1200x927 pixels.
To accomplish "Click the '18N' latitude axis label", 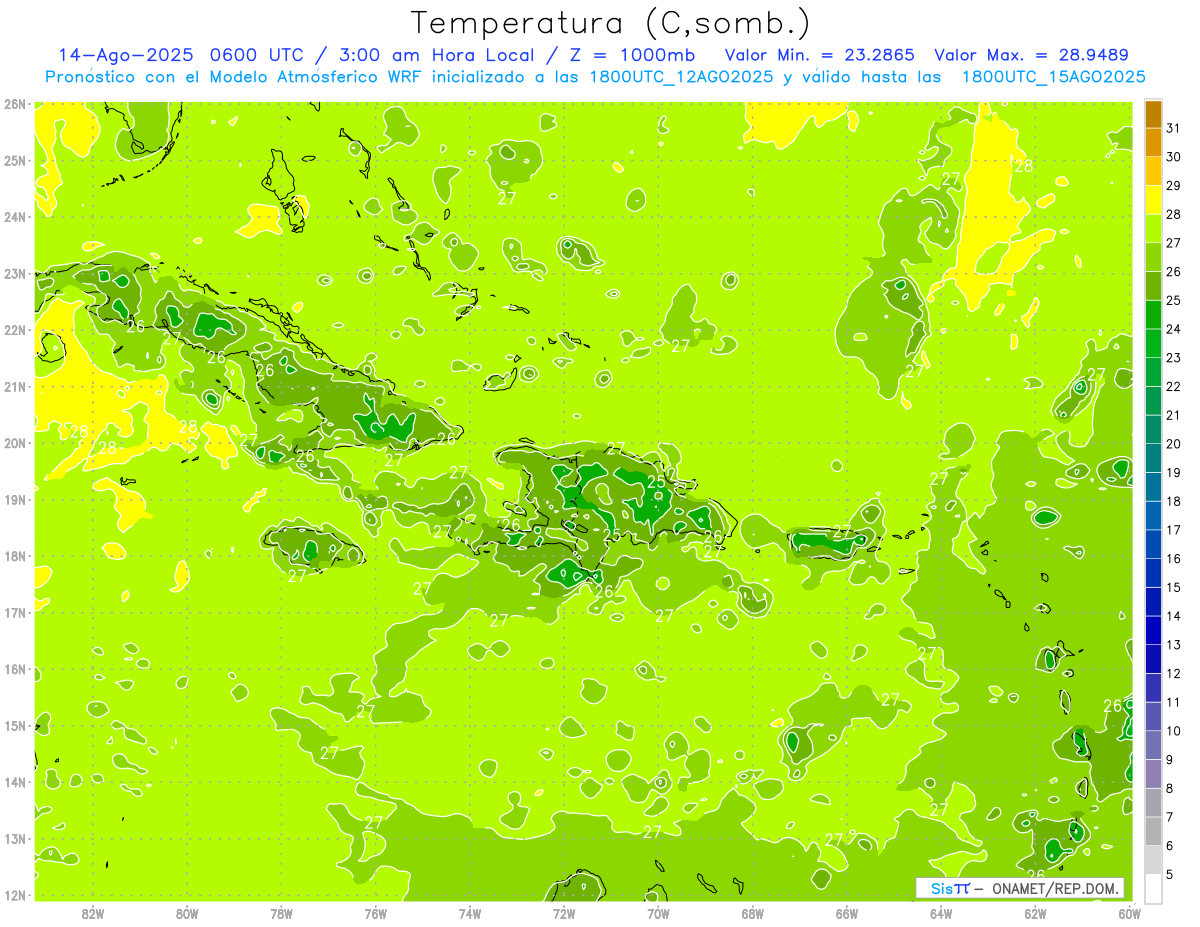I will (15, 556).
